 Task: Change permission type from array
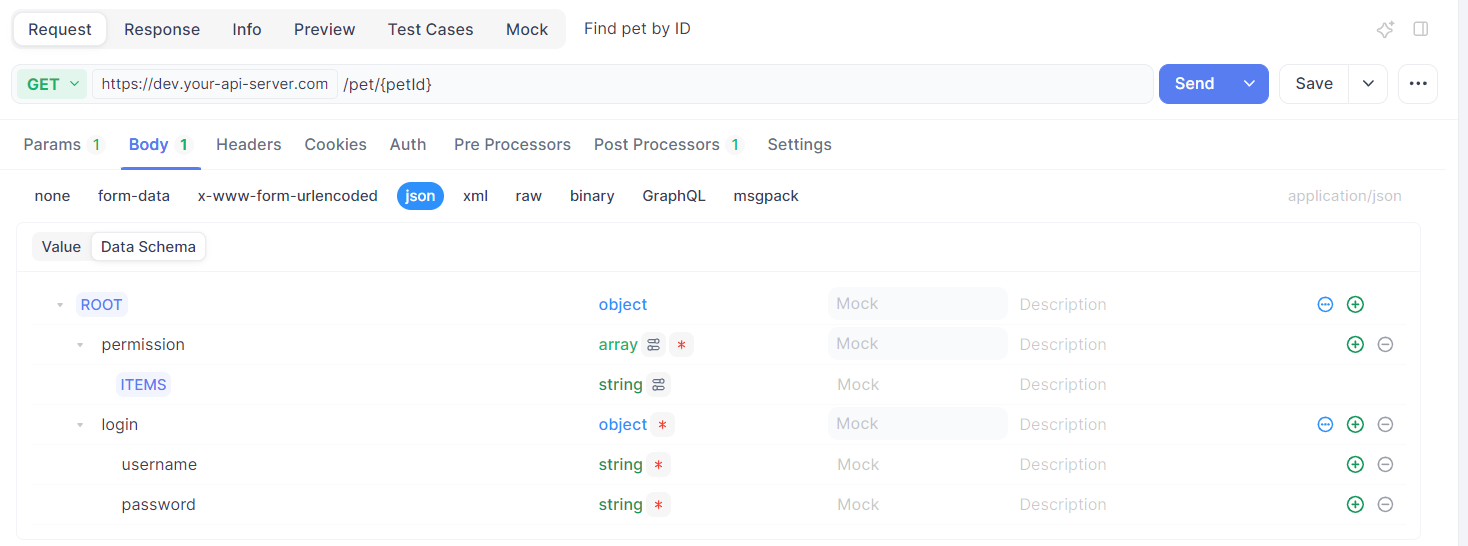coord(618,344)
